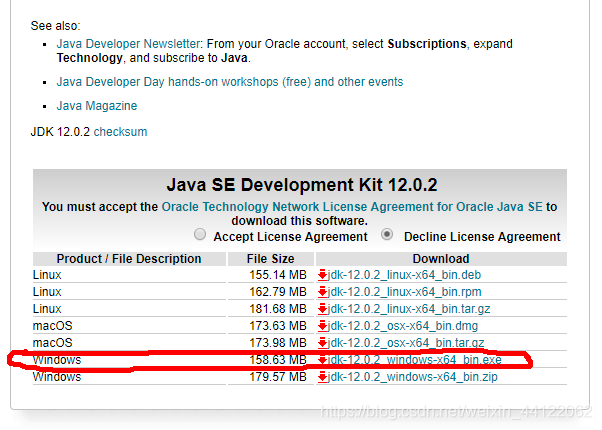Click the File Size column header
The width and height of the screenshot is (602, 430).
[x=271, y=259]
